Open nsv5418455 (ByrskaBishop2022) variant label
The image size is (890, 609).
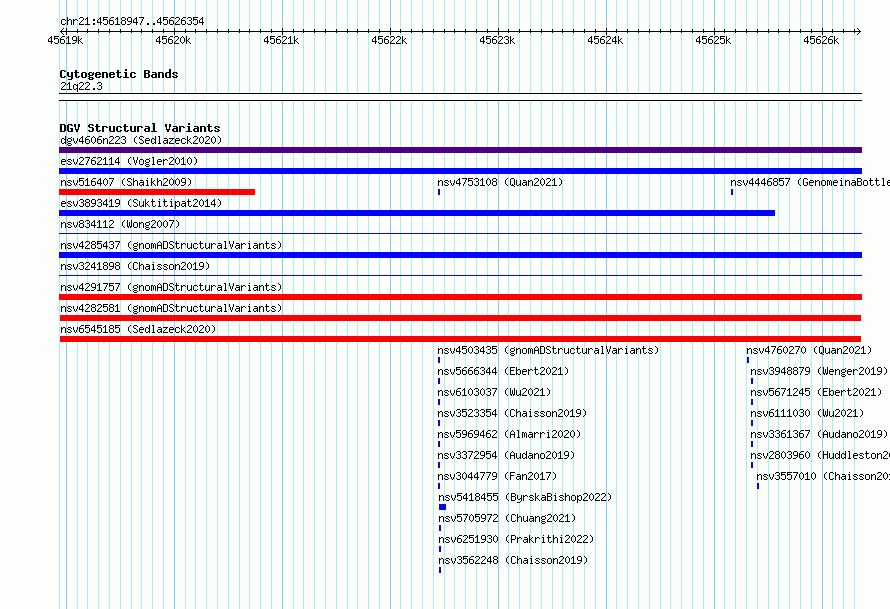pos(525,497)
